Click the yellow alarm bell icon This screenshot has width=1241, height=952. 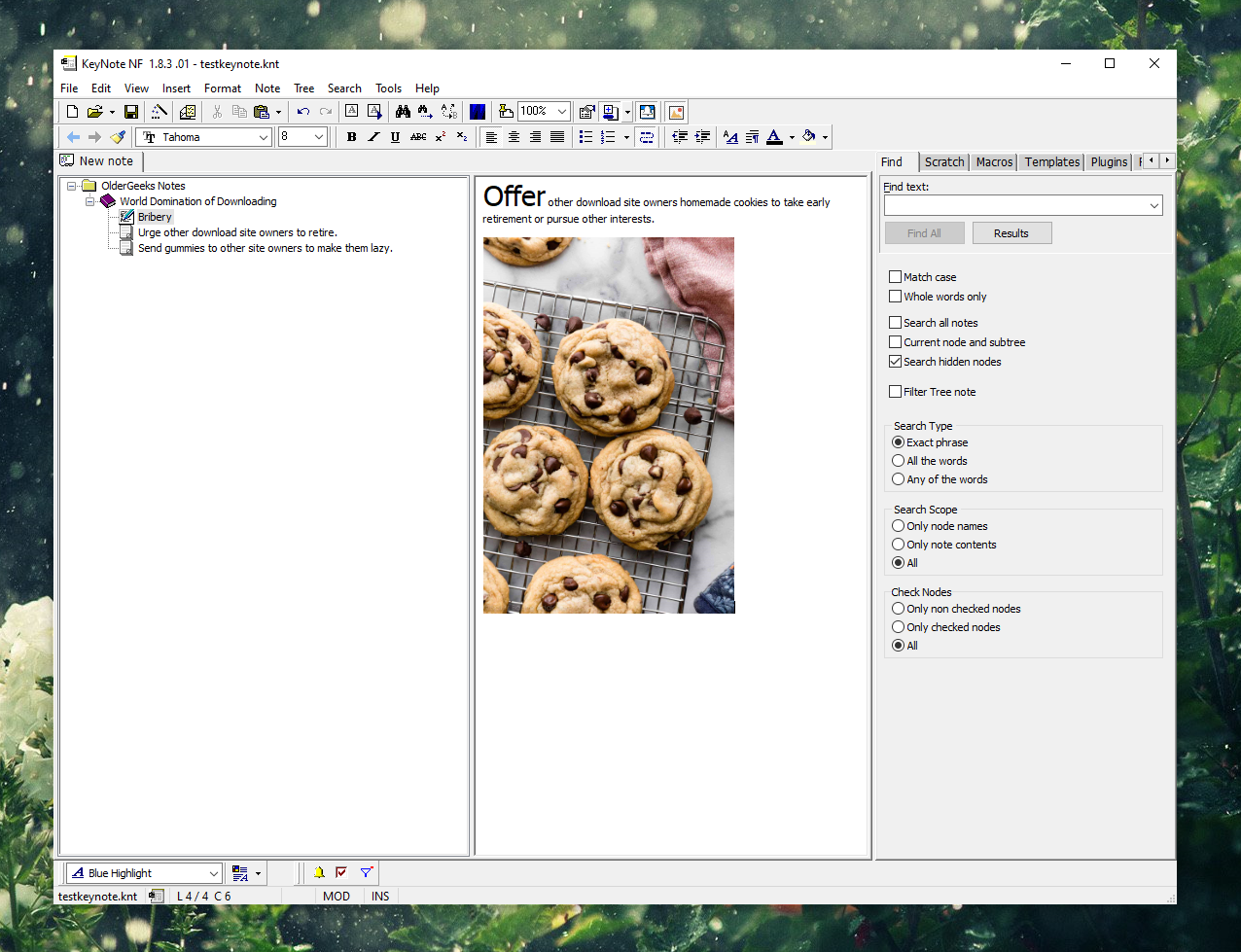coord(318,873)
